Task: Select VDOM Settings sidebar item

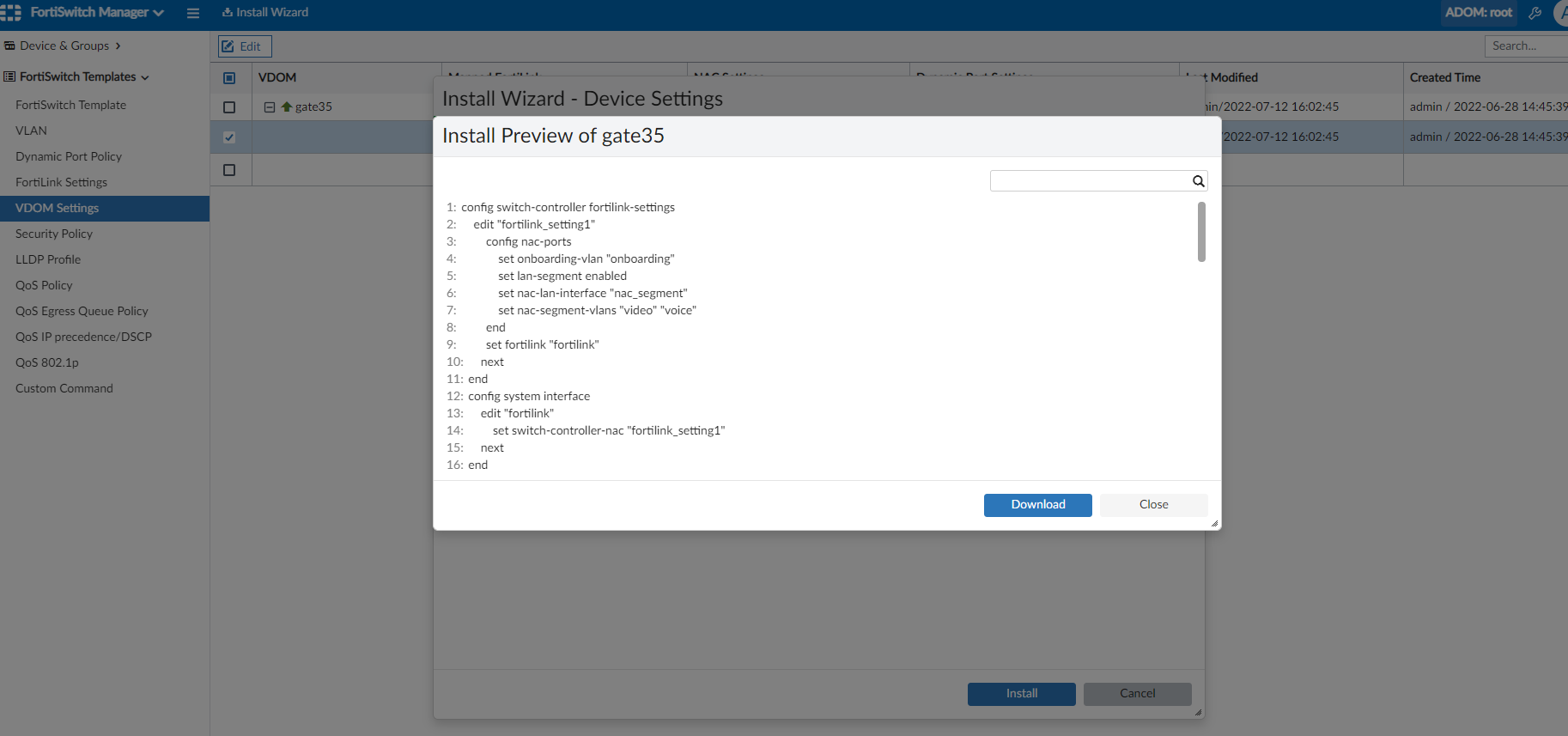Action: point(105,208)
